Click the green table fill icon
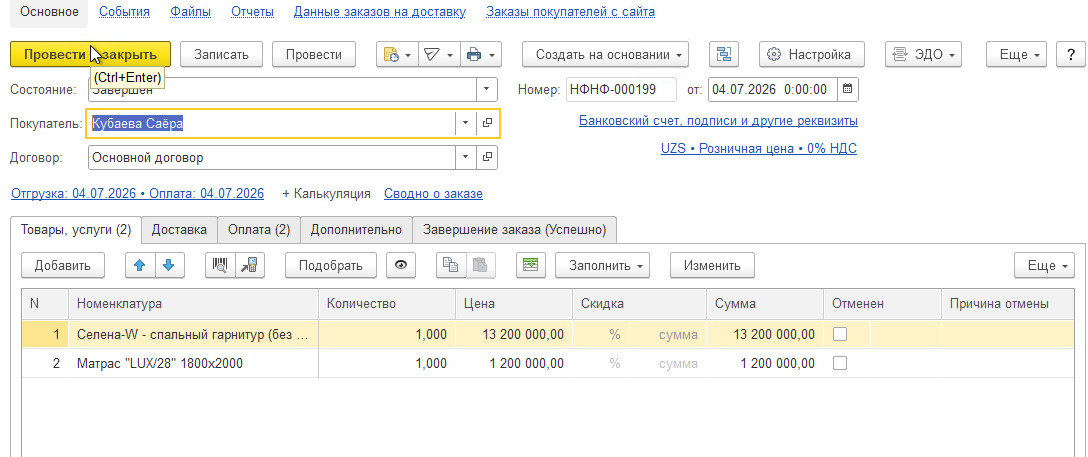Viewport: 1088px width, 457px height. coord(531,265)
